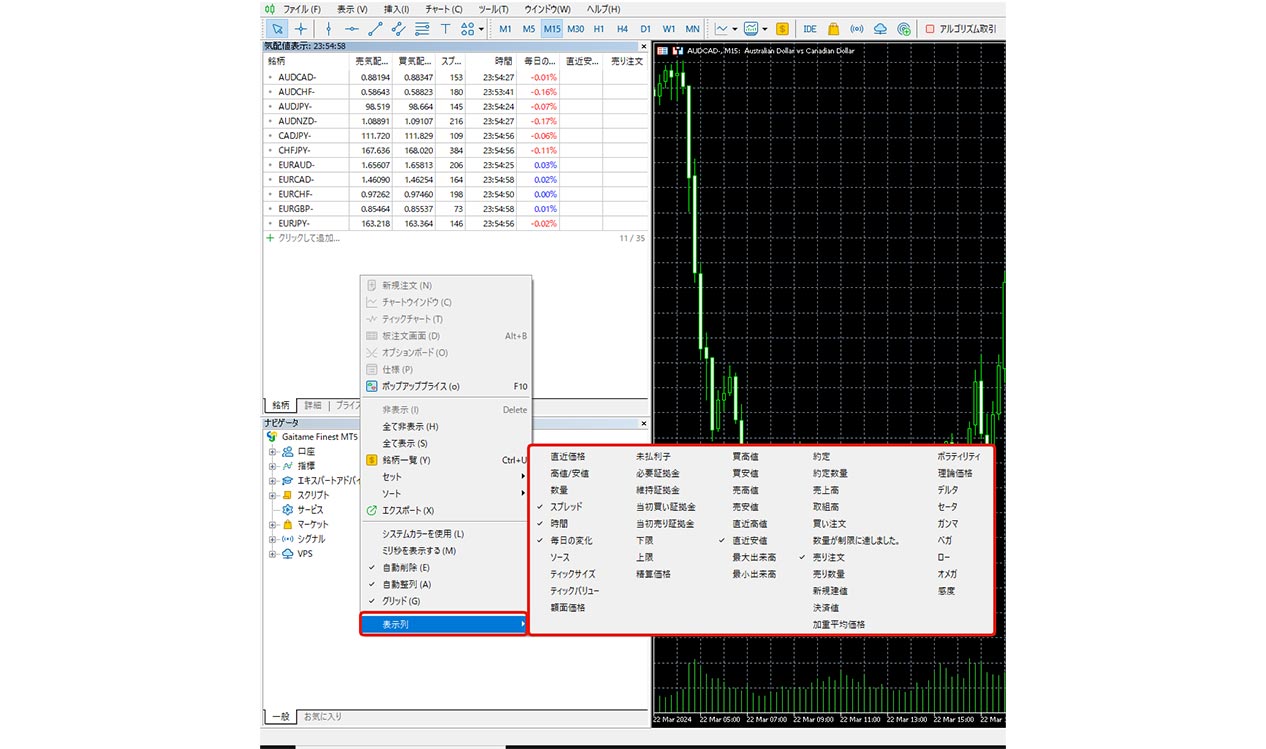Screen dimensions: 1266x749
Task: Open the ファイル (F) menu
Action: pos(302,9)
